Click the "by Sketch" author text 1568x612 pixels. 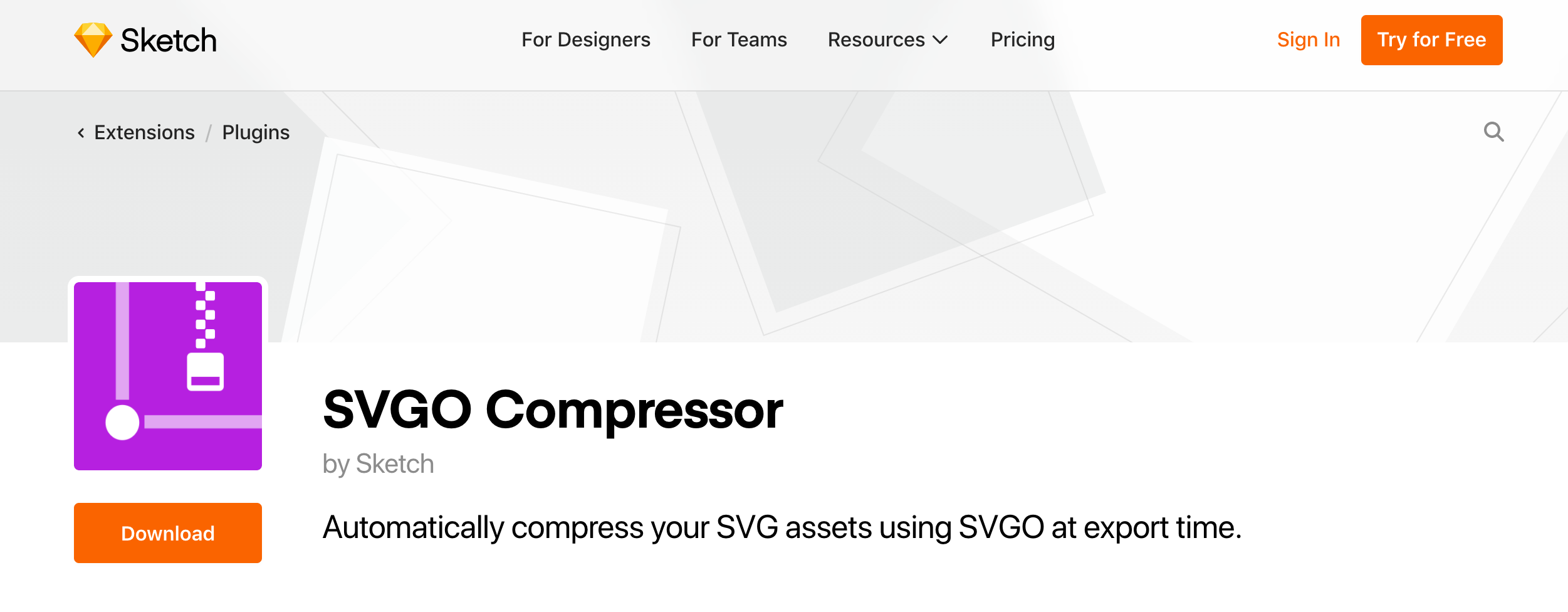[378, 464]
